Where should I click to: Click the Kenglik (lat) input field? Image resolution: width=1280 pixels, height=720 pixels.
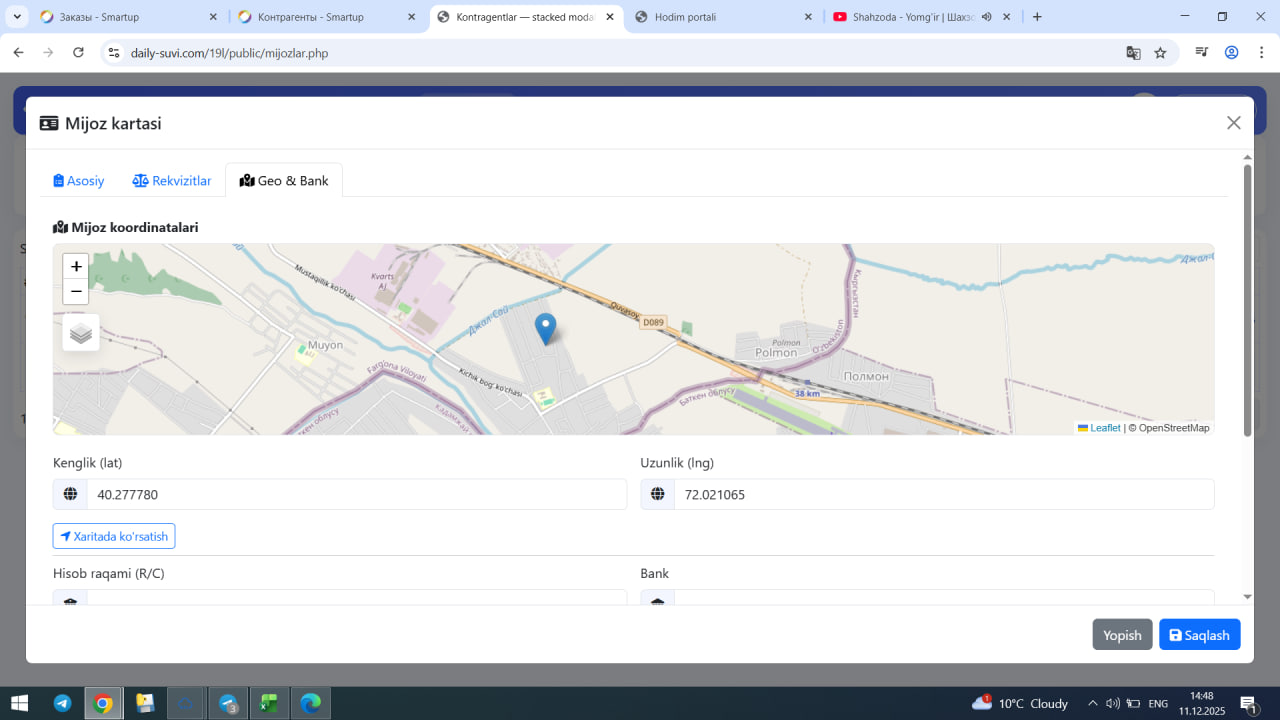(356, 494)
